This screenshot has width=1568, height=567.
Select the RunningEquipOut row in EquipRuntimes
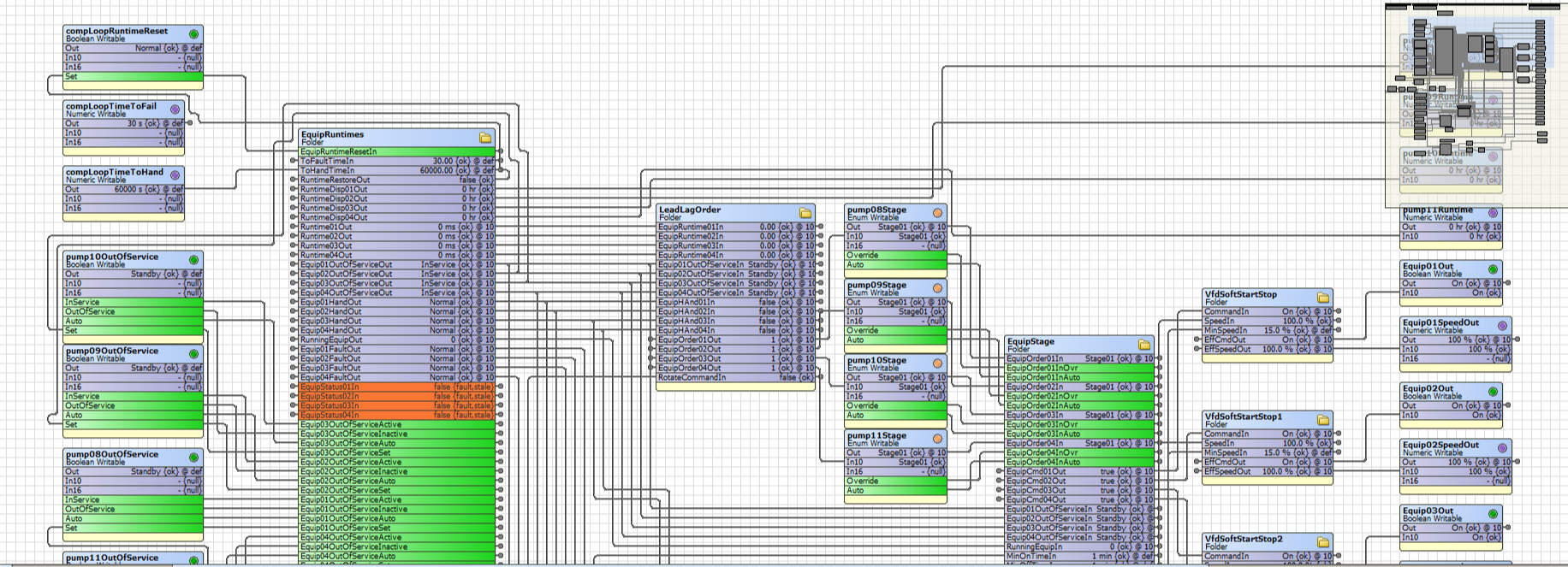point(397,340)
